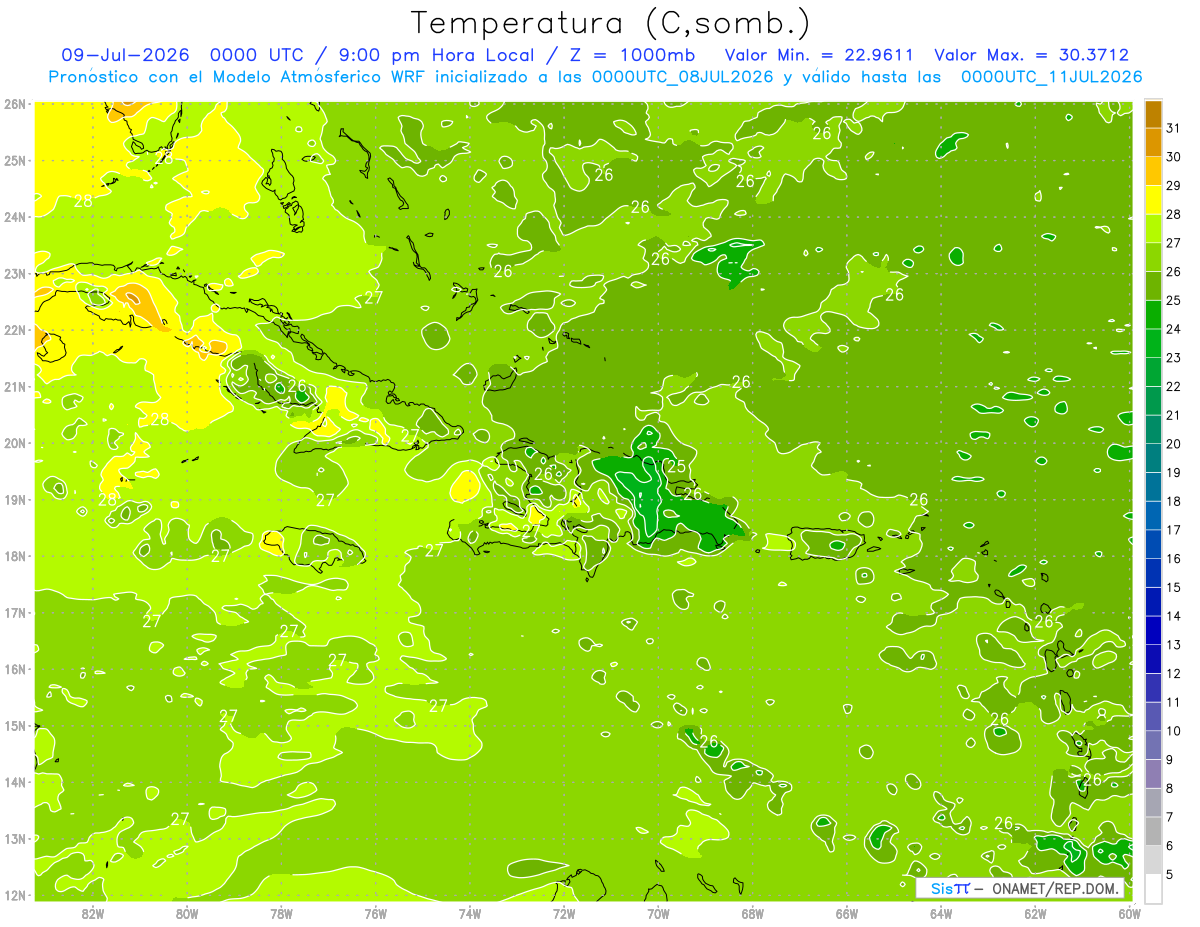Click the colorbar label 23
1200x927 pixels.
(x=1174, y=358)
